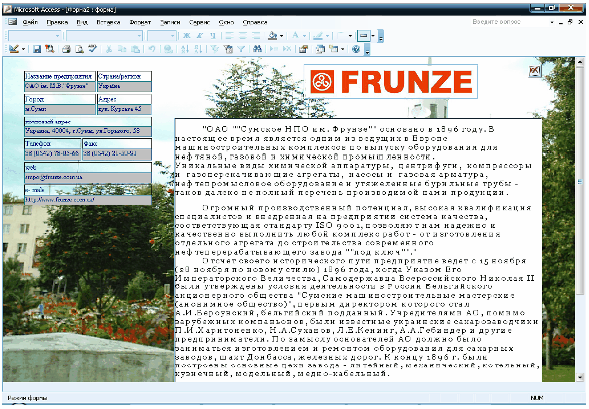589x409 pixels.
Task: Open the View mode dropdown arrow
Action: 23,49
